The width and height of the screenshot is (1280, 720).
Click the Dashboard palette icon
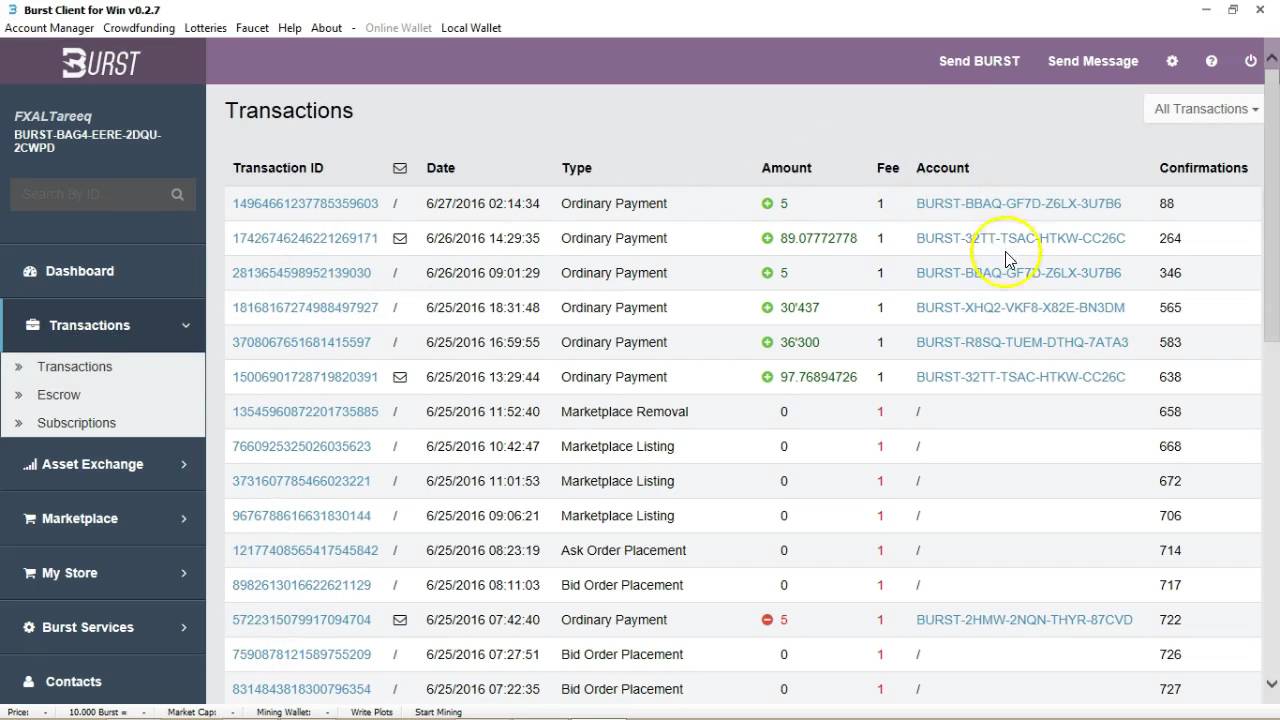[x=29, y=271]
